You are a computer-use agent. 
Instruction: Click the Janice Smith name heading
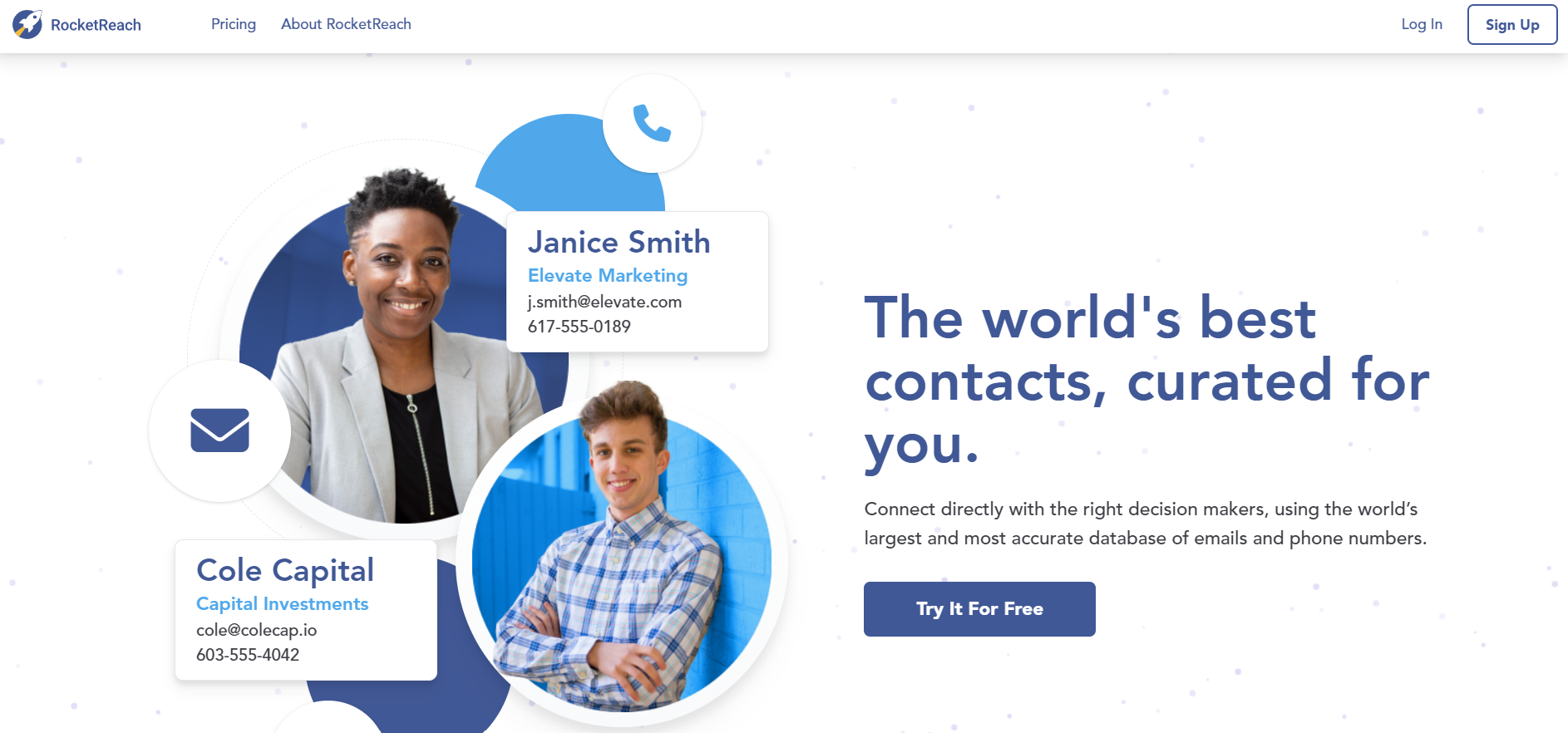click(x=619, y=242)
